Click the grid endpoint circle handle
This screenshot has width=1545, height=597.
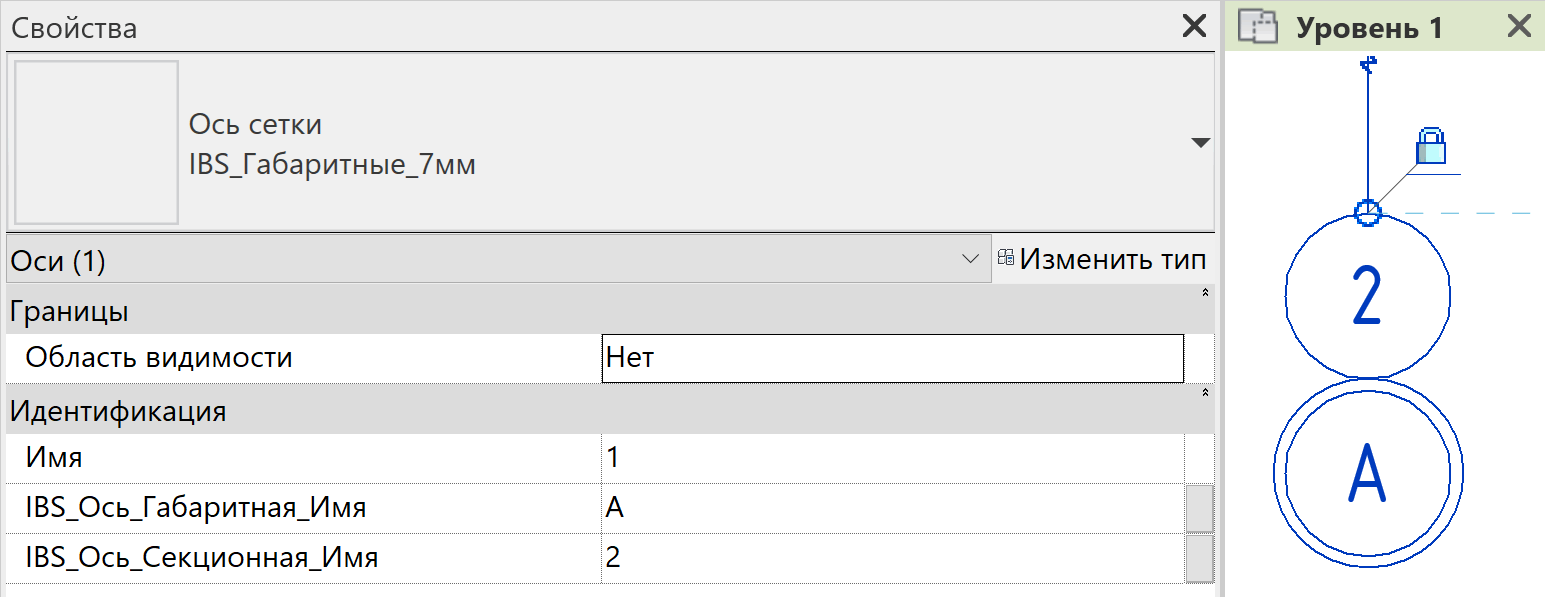[x=1368, y=212]
